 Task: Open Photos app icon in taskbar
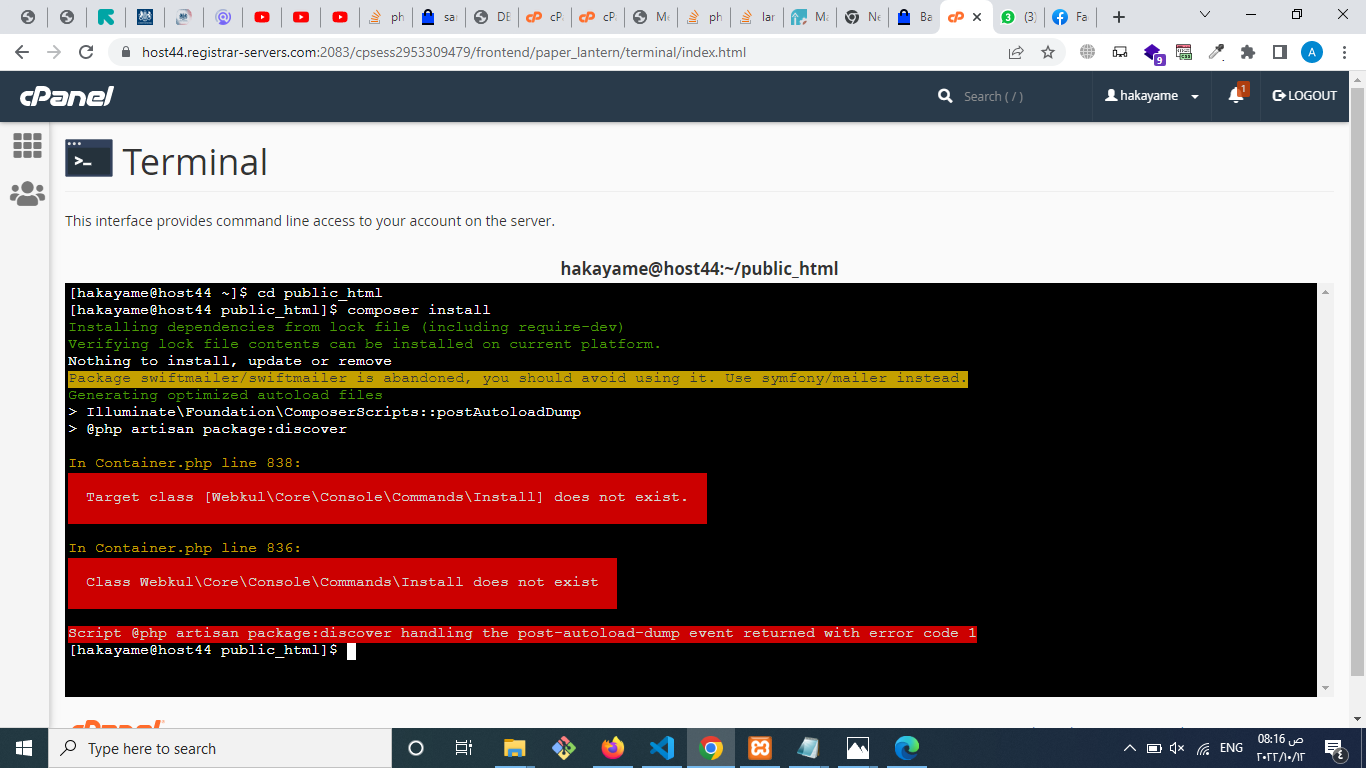pyautogui.click(x=858, y=748)
